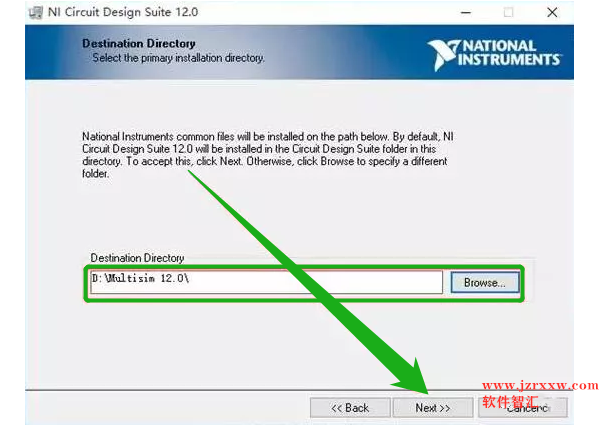Image resolution: width=601 pixels, height=434 pixels.
Task: Close the NI Circuit Design Suite installer
Action: coord(552,13)
